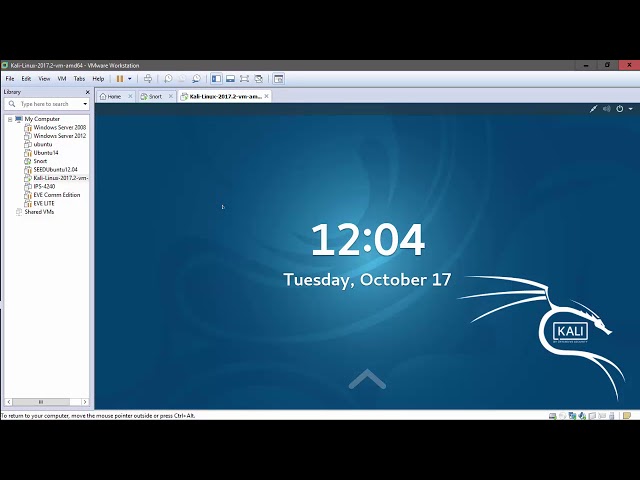The image size is (640, 480).
Task: Toggle the thumbnail bar view icon
Action: (230, 79)
